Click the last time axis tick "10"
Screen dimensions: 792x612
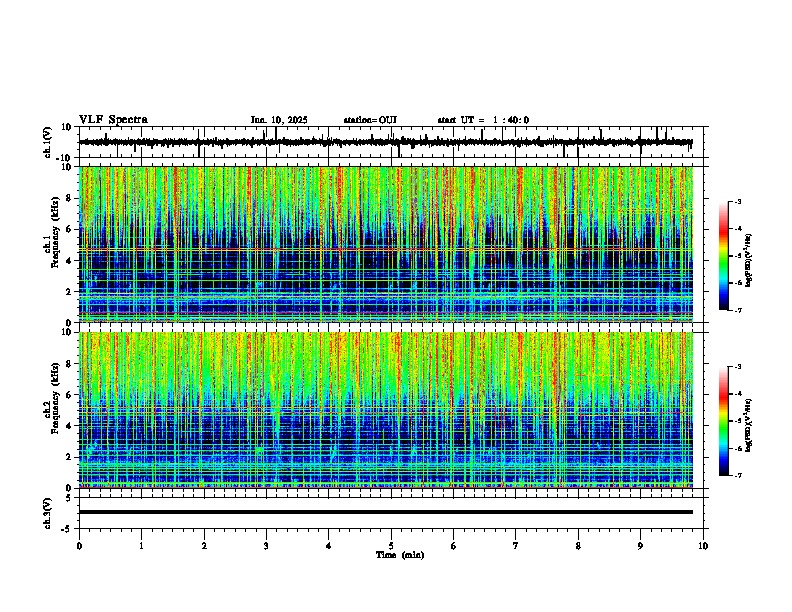[x=703, y=546]
